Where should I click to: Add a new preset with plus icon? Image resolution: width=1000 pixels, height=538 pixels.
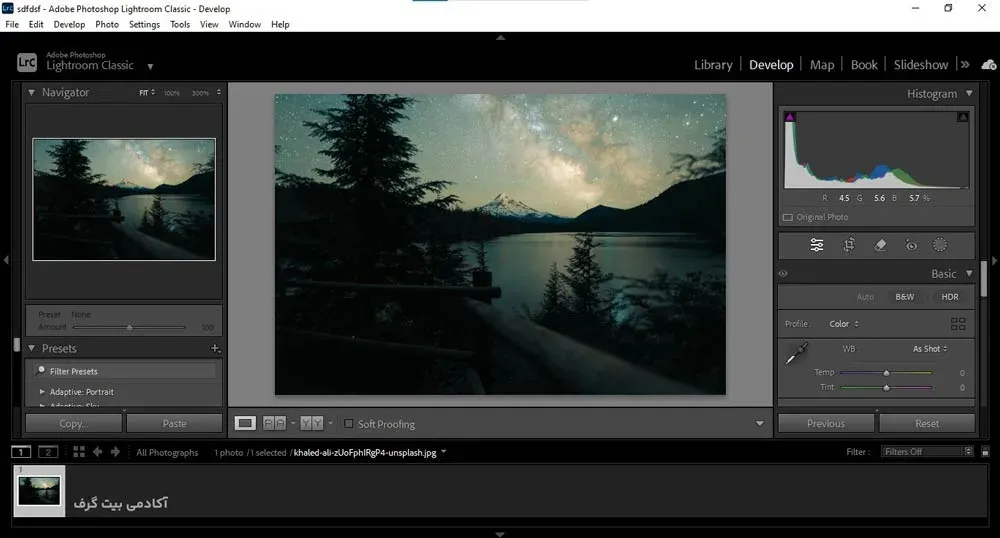(x=215, y=348)
